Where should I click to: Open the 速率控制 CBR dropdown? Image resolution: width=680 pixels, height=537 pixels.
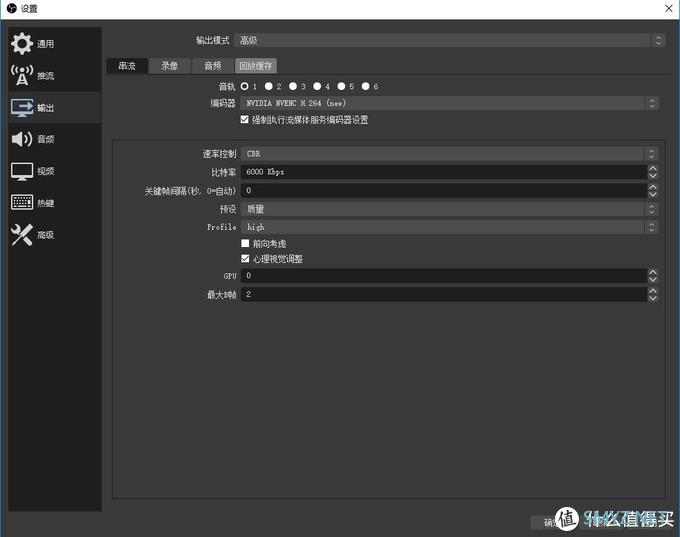click(450, 154)
